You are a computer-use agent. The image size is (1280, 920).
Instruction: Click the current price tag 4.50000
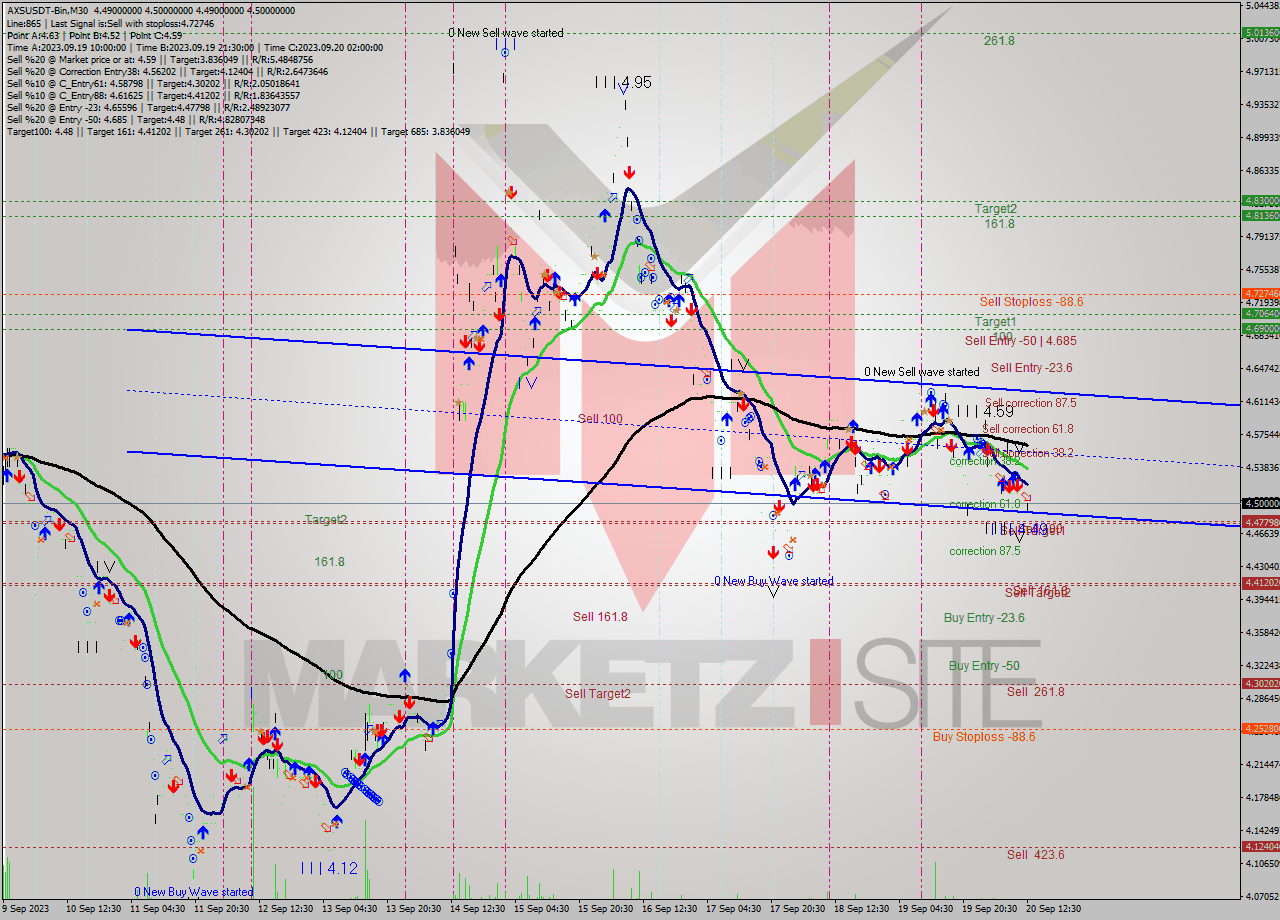coord(1260,504)
